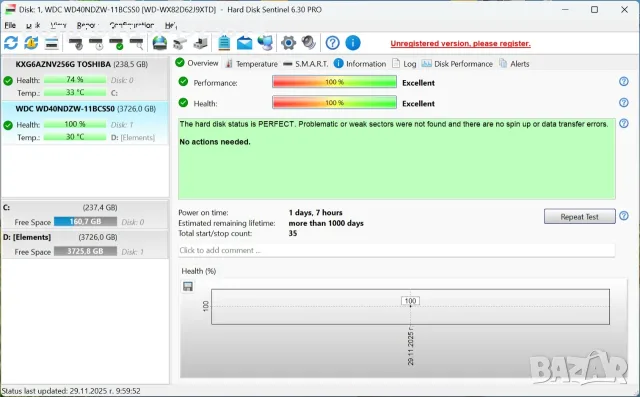Click the 'Click to add comment' field
The width and height of the screenshot is (640, 397).
point(396,251)
